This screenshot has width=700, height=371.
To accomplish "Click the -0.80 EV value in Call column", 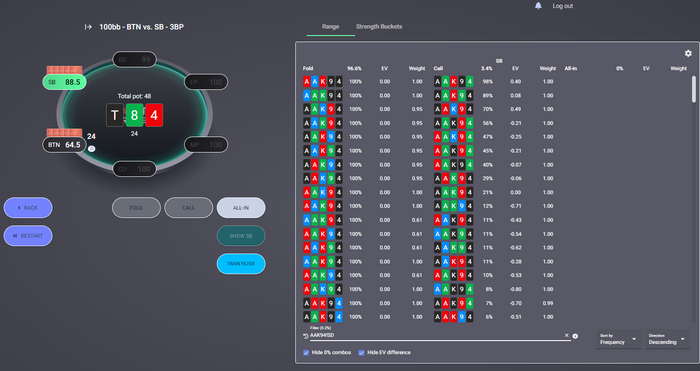I will (515, 289).
